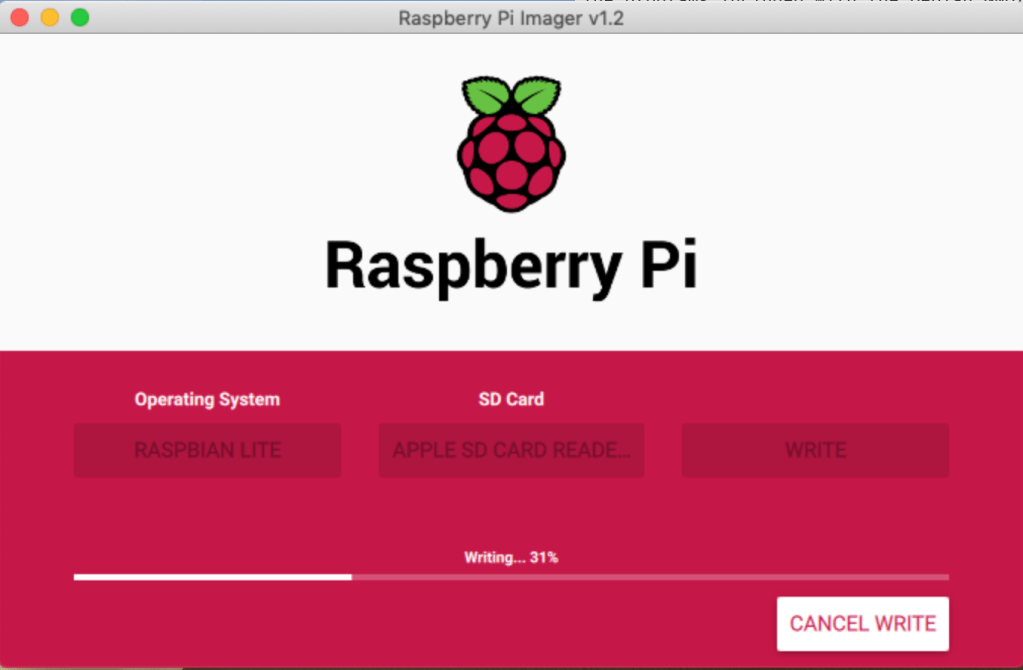Click the "Operating System" label
Viewport: 1023px width, 670px height.
(x=207, y=399)
